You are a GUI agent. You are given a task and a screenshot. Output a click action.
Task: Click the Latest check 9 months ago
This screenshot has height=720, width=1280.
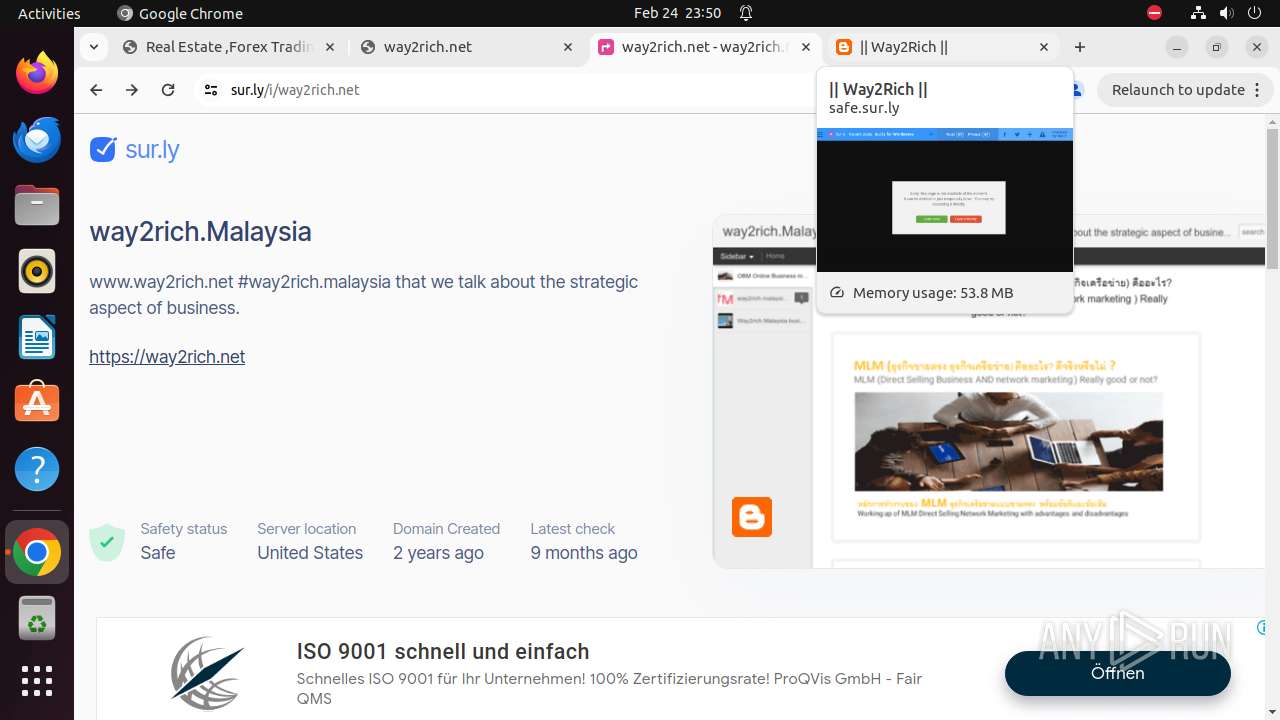click(584, 541)
